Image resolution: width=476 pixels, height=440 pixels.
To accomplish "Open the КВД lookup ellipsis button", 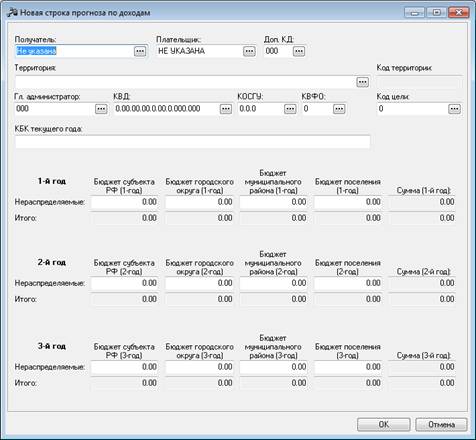I will click(226, 109).
